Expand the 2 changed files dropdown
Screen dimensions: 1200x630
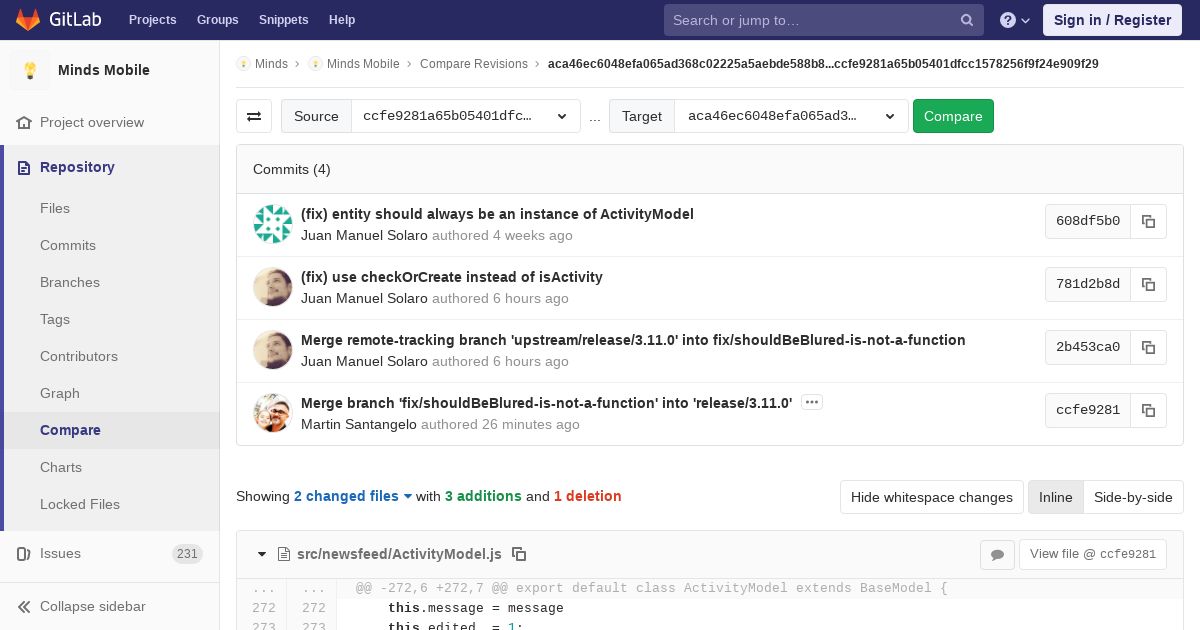click(x=353, y=496)
